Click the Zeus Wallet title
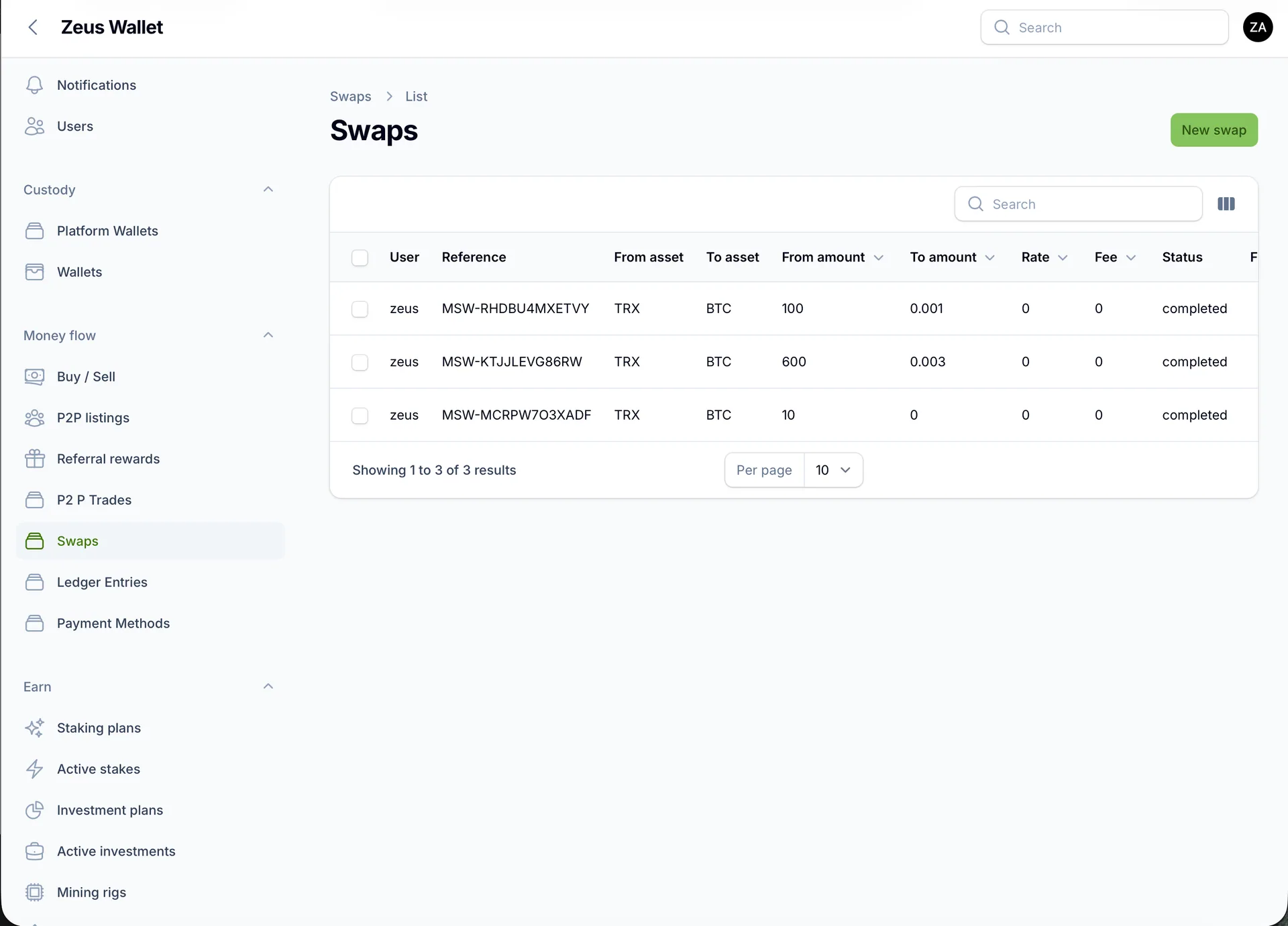Image resolution: width=1288 pixels, height=926 pixels. point(112,27)
